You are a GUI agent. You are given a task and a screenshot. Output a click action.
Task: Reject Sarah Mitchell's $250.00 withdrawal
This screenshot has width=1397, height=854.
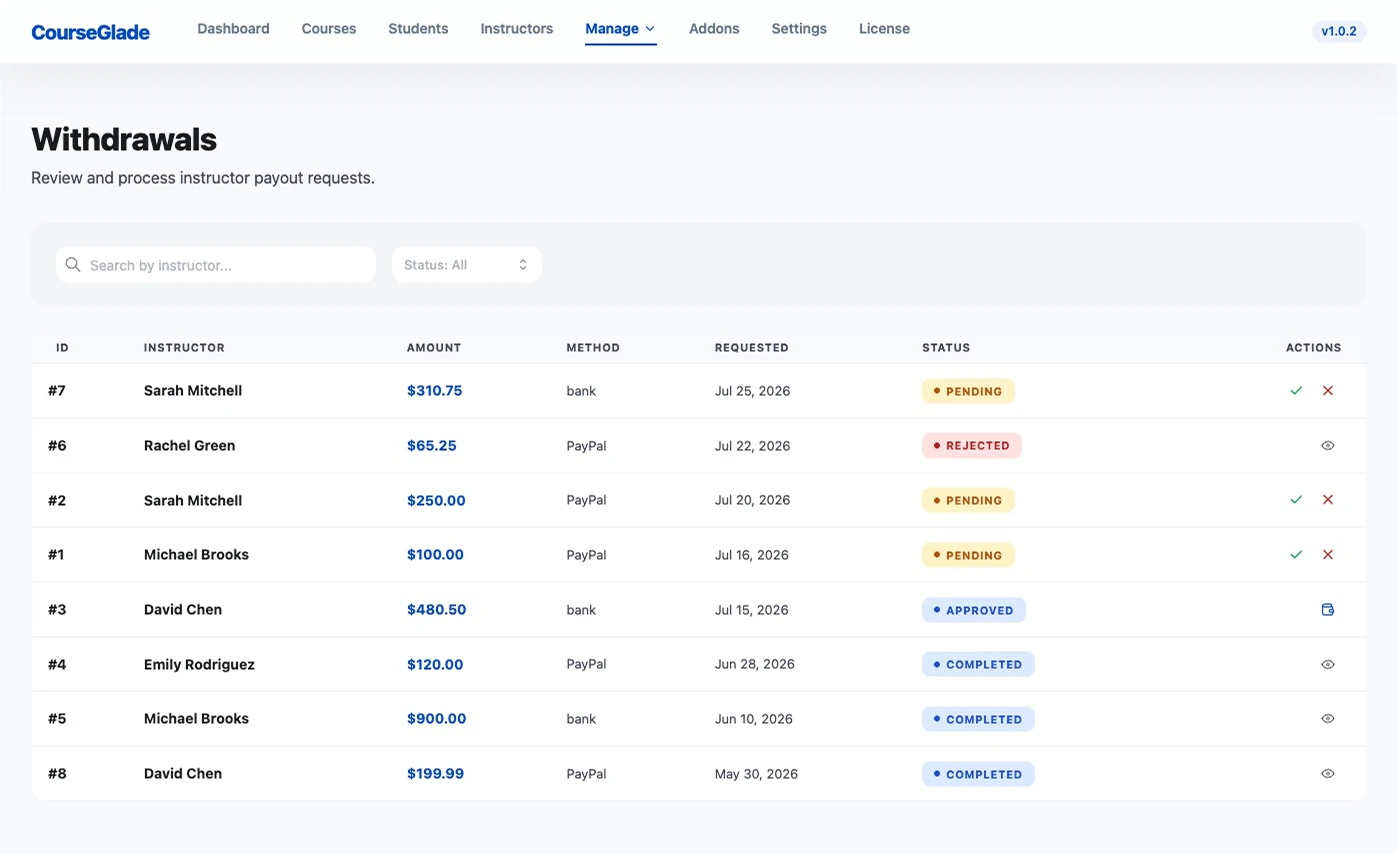(x=1328, y=500)
